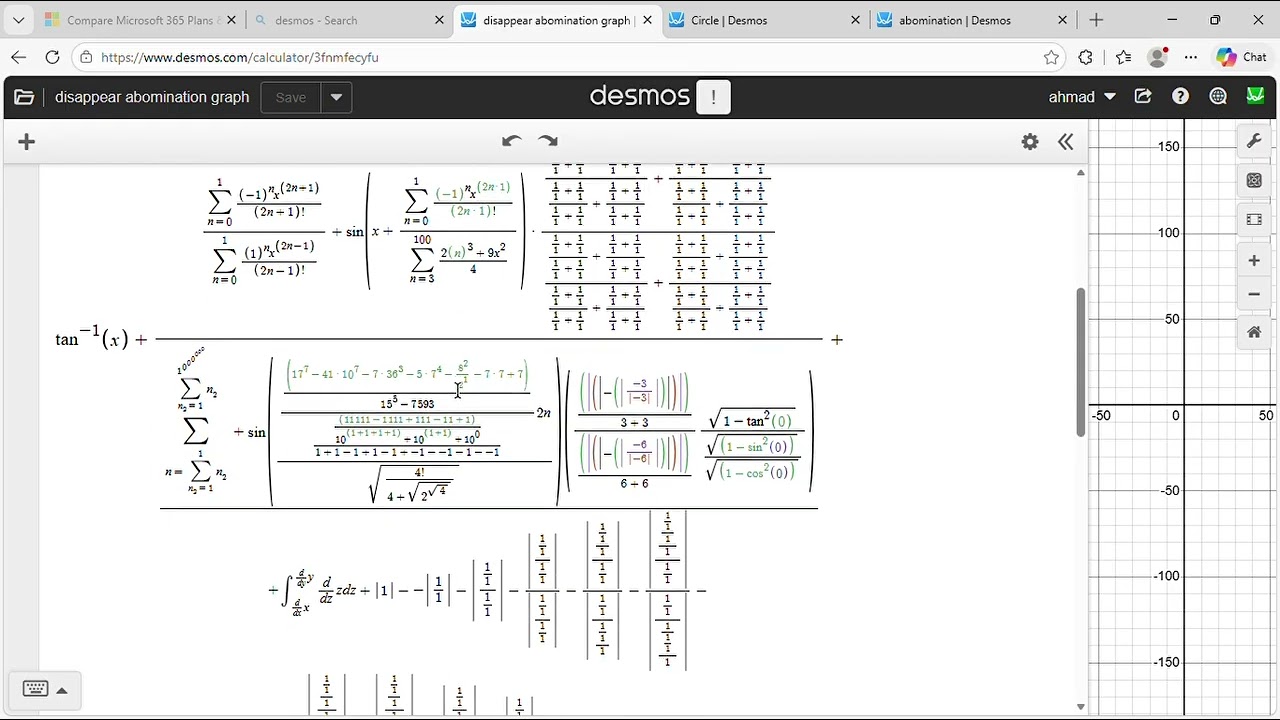This screenshot has height=720, width=1280.
Task: Click the tan⁻¹(x) term in expression
Action: coord(92,339)
